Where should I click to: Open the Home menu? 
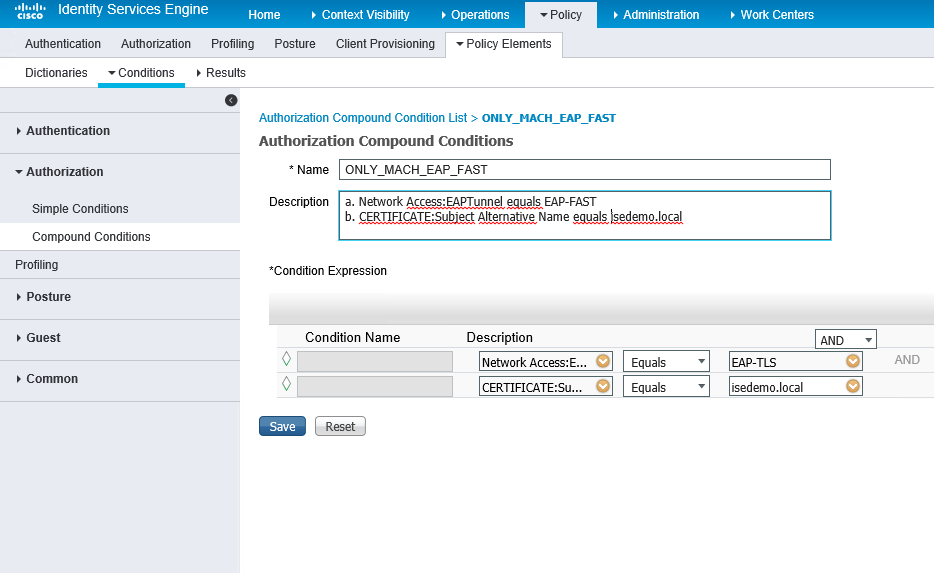[264, 15]
